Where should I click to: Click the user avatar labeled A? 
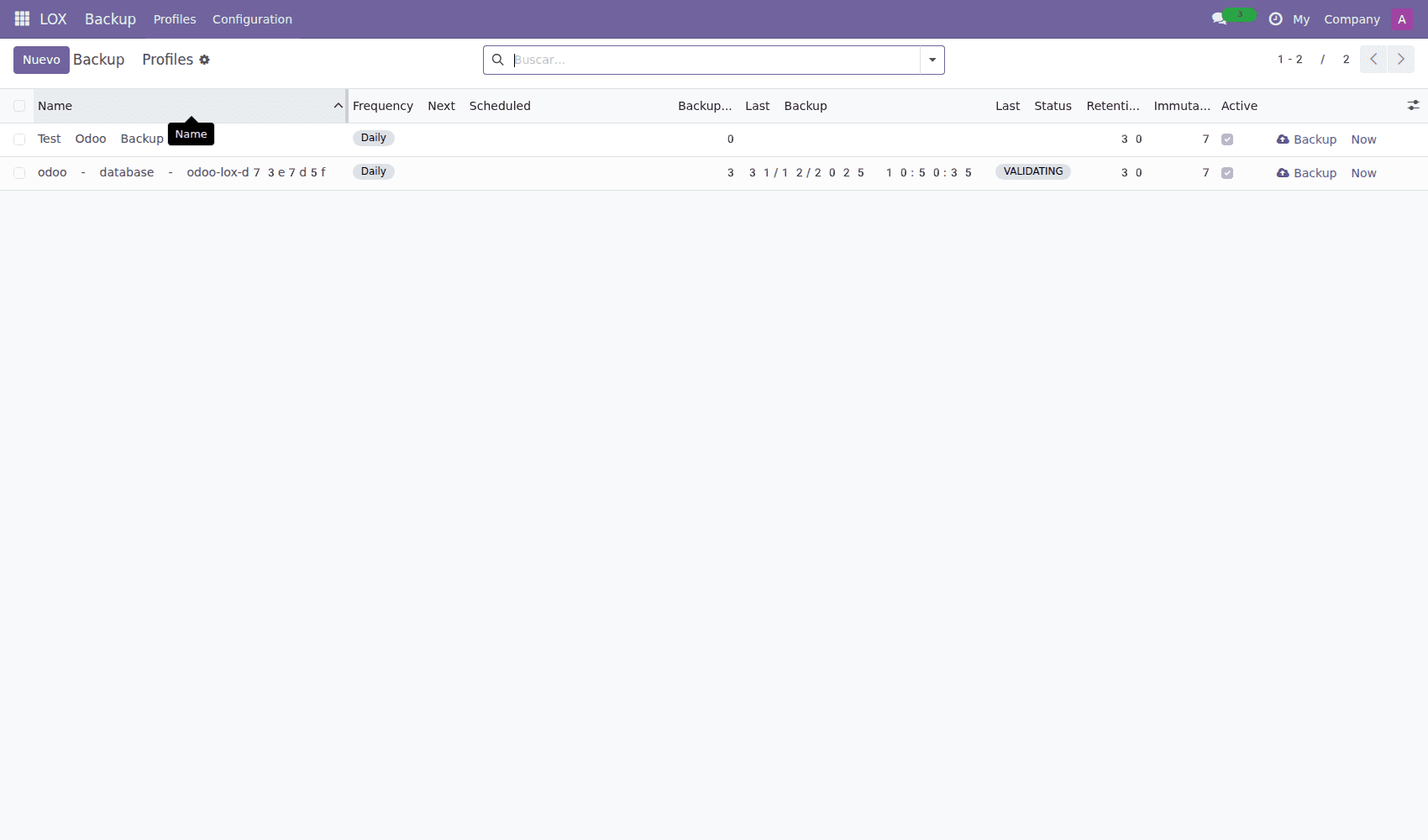pyautogui.click(x=1402, y=18)
